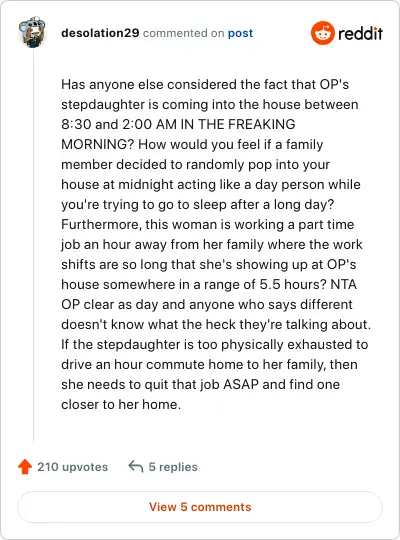400x540 pixels.
Task: Click the reply arrow icon
Action: (x=136, y=467)
